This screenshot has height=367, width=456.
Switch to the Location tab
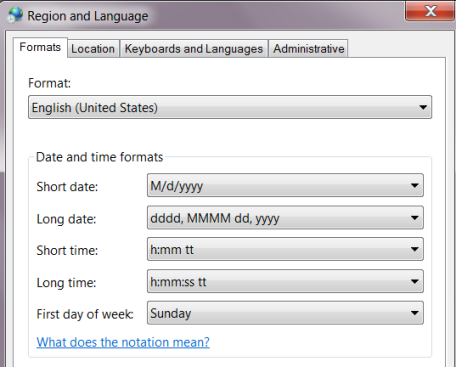pos(93,49)
